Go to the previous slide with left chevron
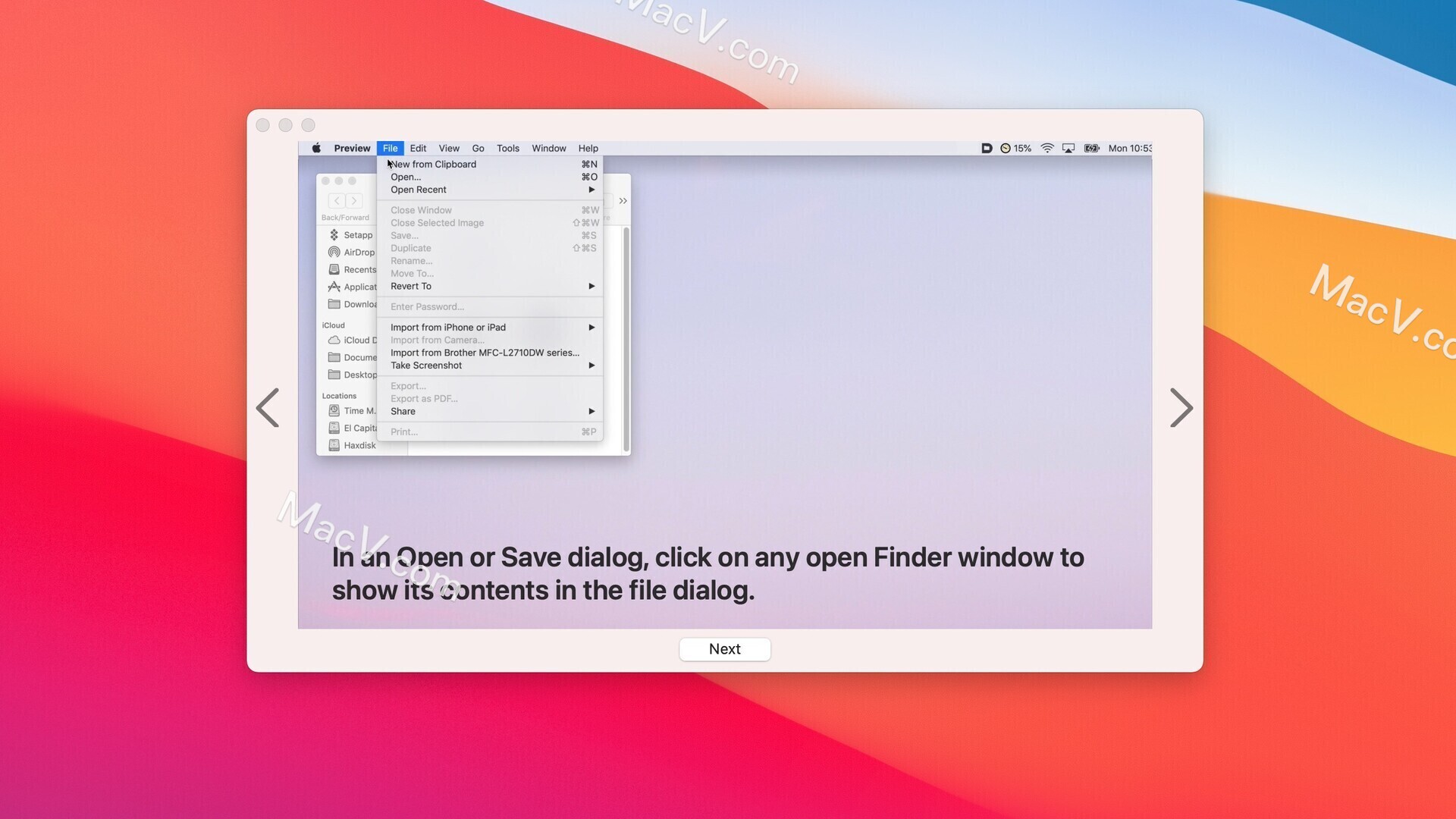Viewport: 1456px width, 819px height. point(268,408)
